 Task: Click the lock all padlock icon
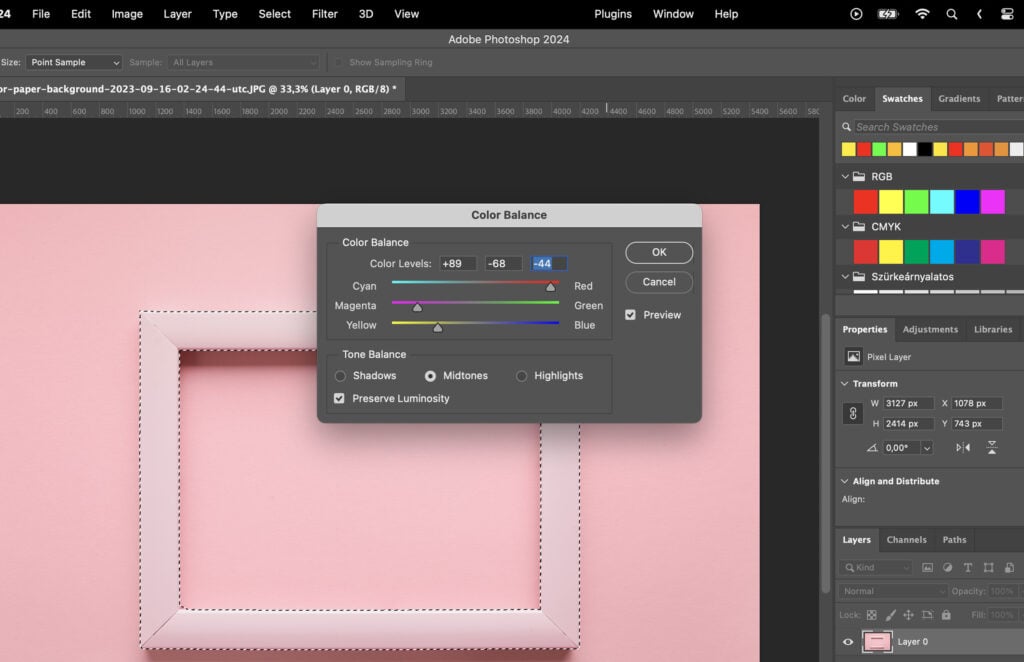946,615
